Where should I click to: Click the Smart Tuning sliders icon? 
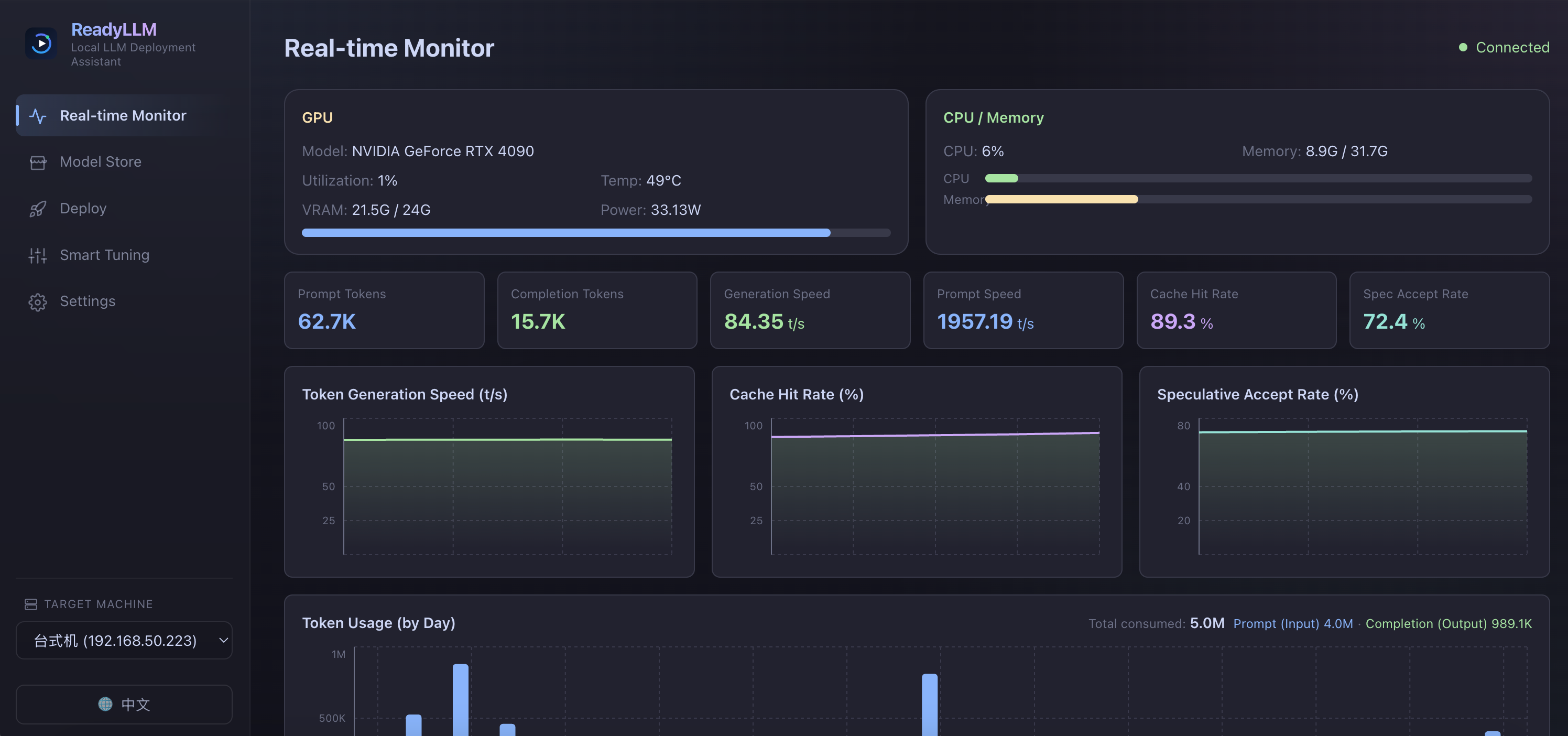click(38, 256)
